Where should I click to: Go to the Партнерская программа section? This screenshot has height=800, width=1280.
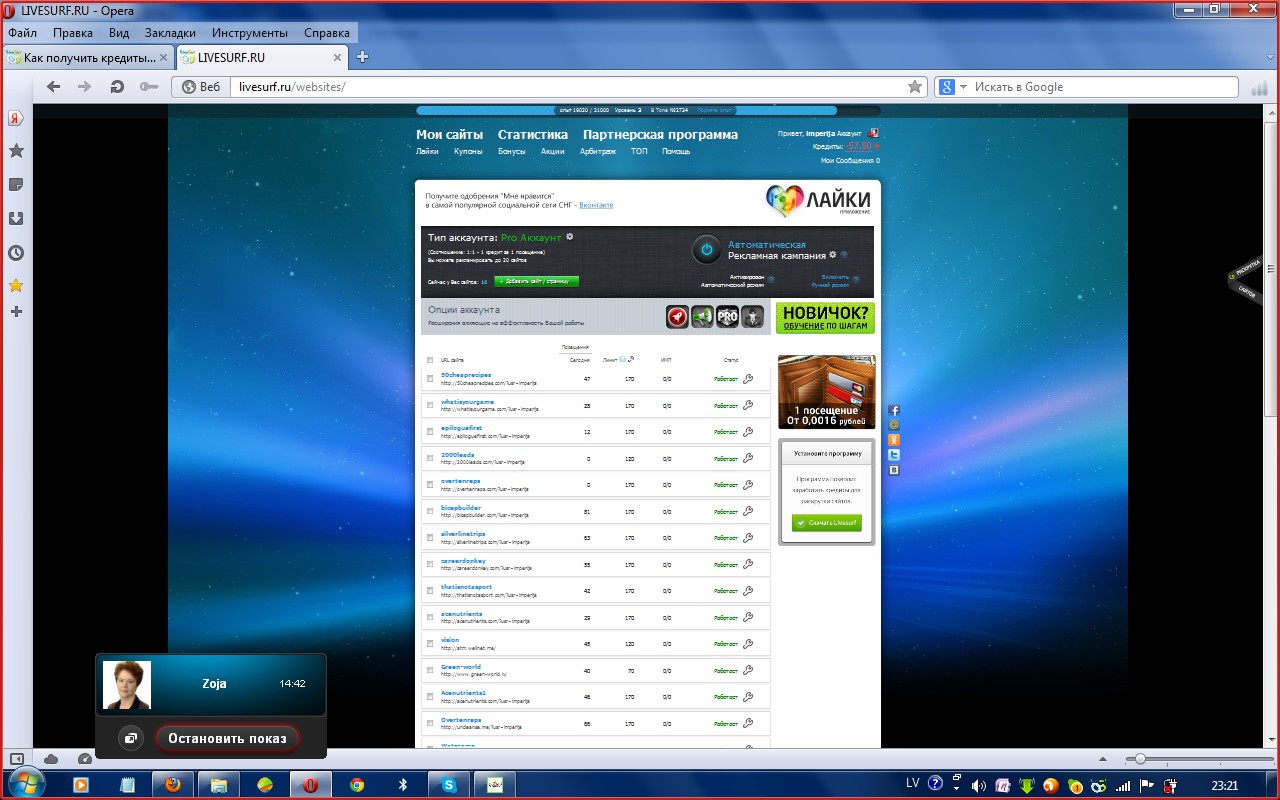click(661, 134)
